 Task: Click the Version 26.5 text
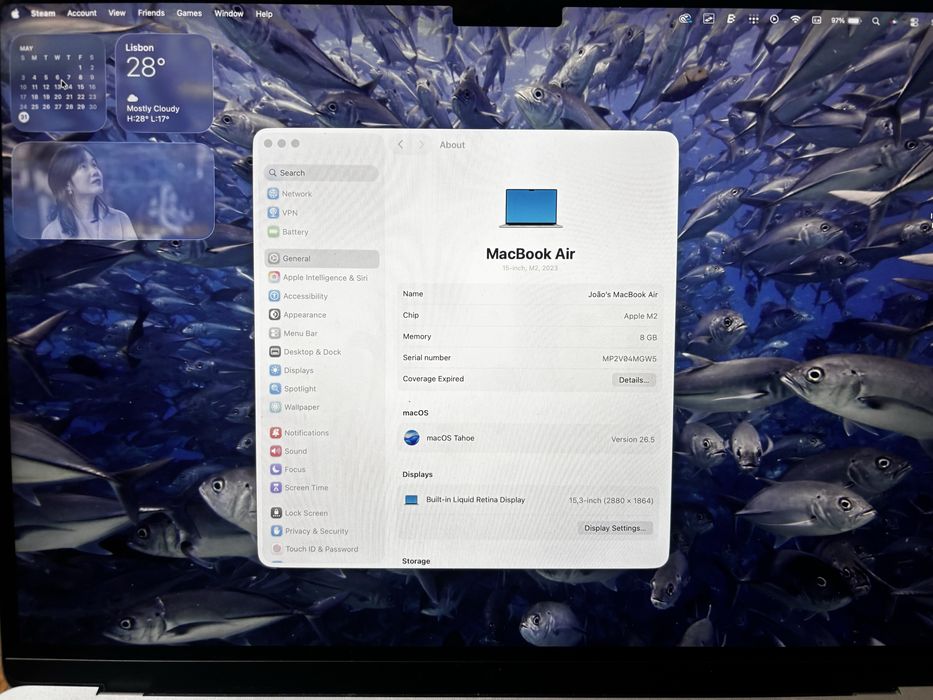click(633, 439)
